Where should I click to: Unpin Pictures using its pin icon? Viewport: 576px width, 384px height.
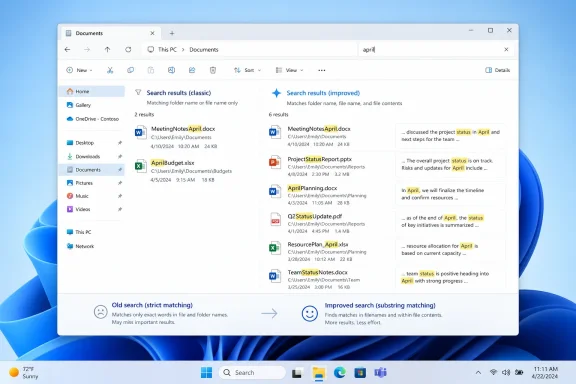120,183
